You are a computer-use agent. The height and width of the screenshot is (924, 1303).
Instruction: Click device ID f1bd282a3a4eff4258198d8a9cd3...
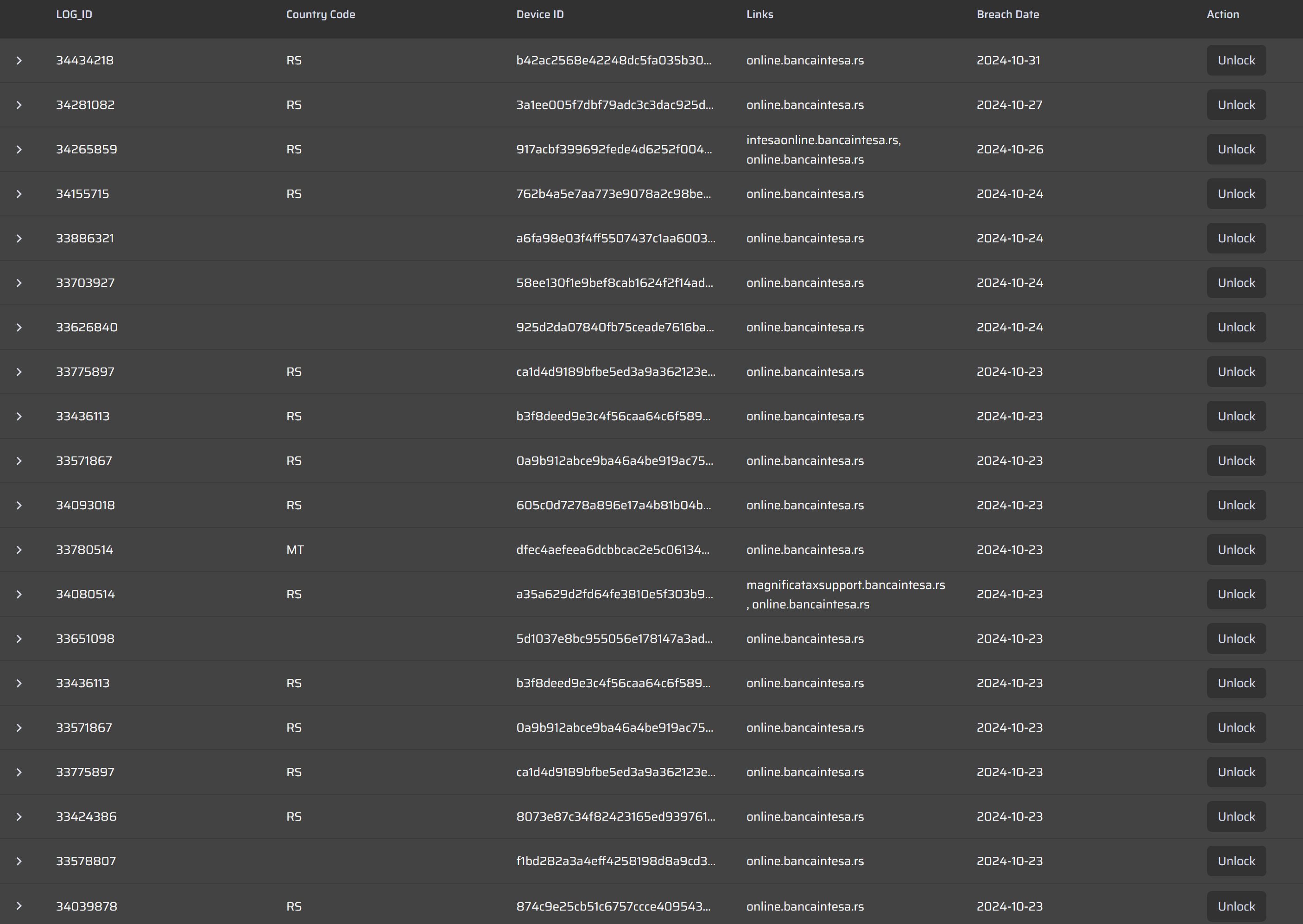(616, 861)
